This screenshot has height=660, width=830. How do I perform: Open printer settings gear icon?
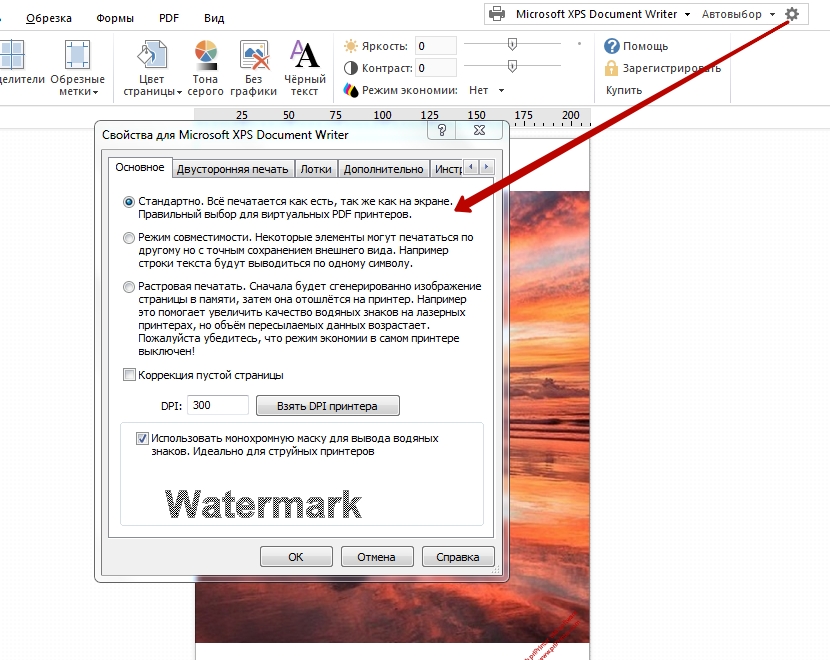pos(792,14)
